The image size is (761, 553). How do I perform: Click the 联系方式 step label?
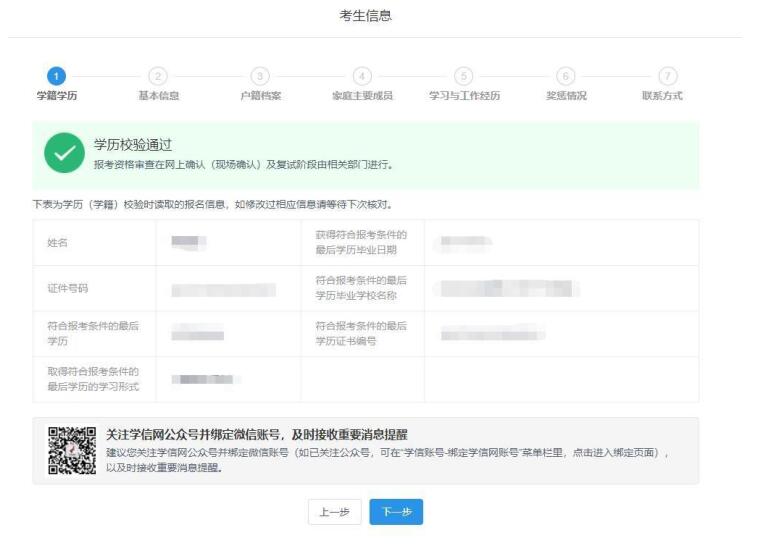point(662,96)
